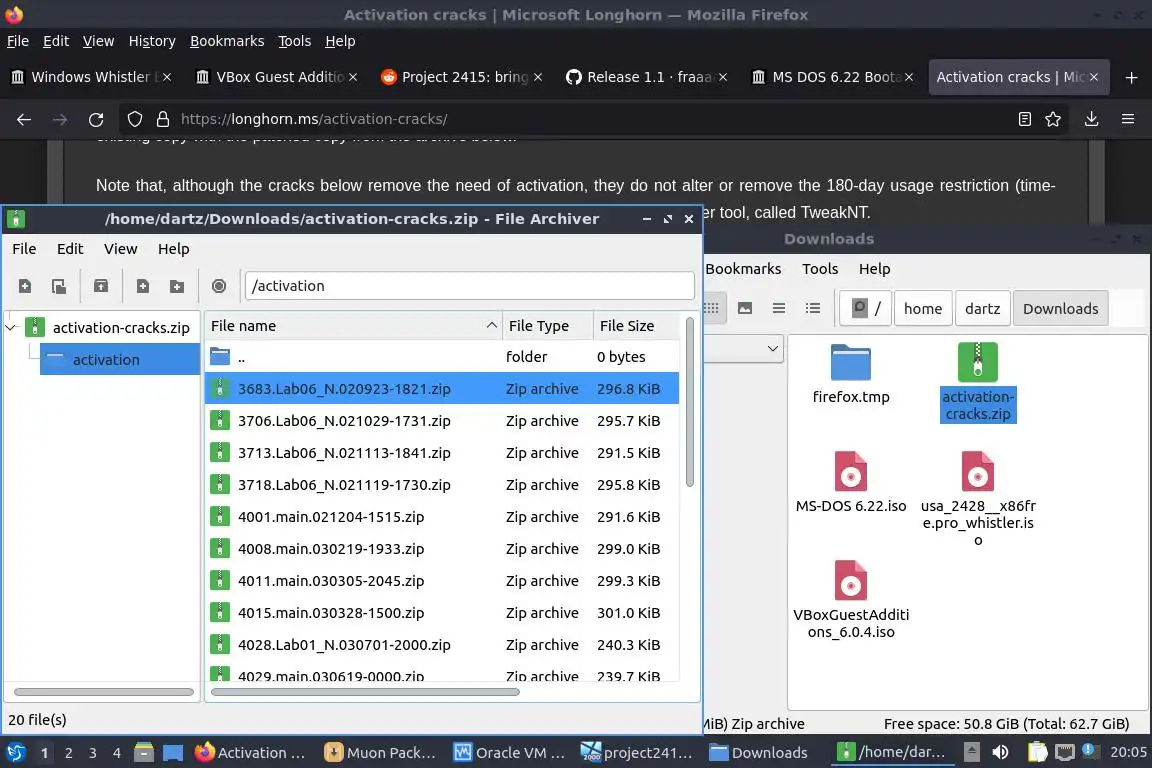Open Firefox downloads panel icon
The image size is (1152, 768).
[1091, 119]
